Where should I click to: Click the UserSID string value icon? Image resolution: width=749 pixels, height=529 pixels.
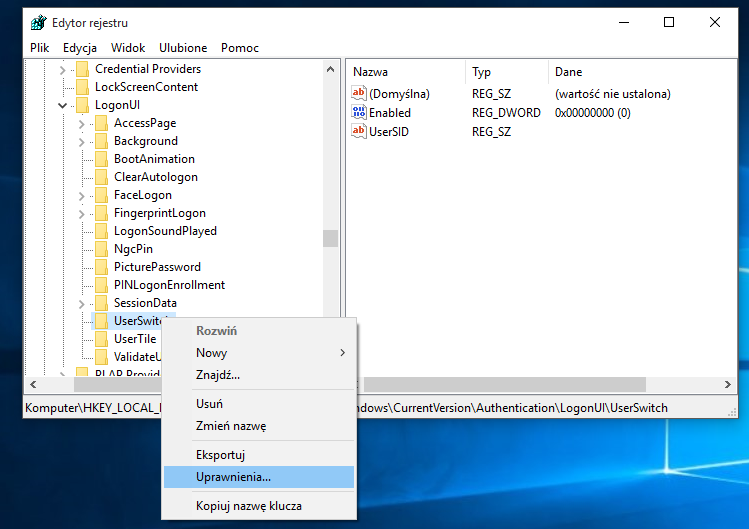(359, 131)
